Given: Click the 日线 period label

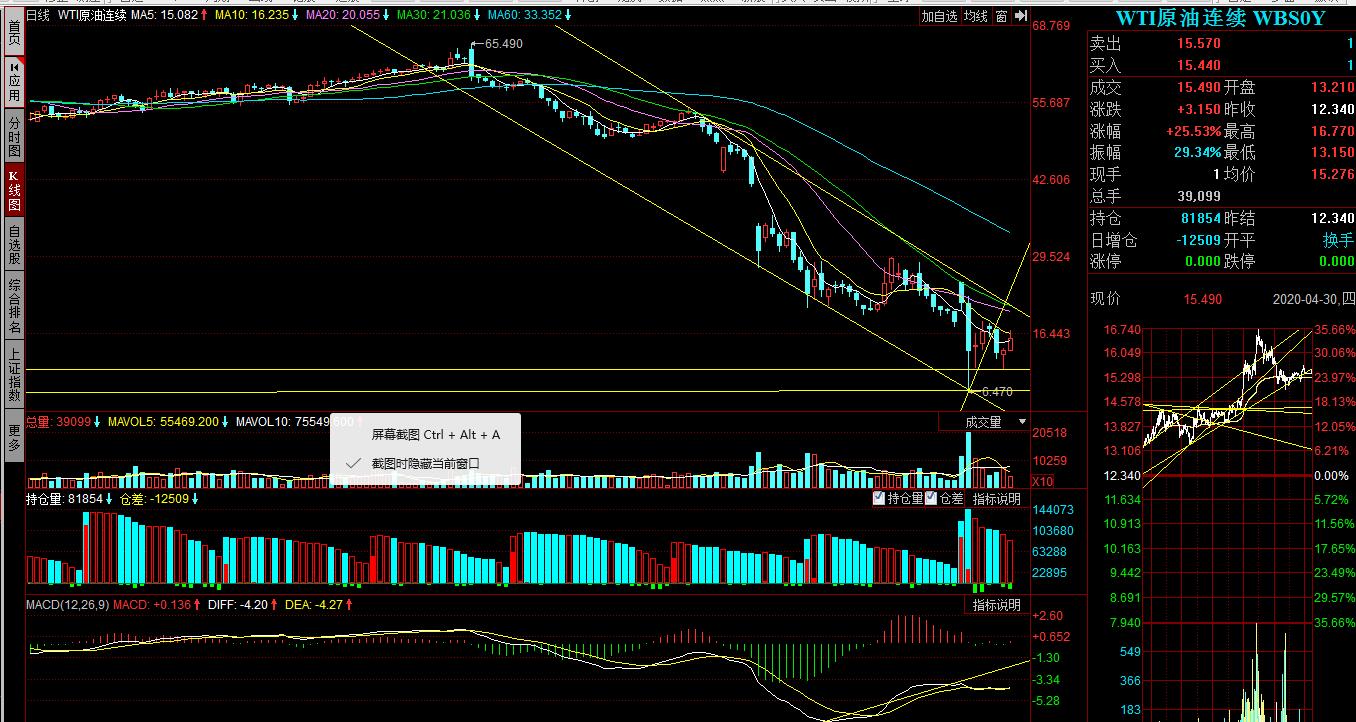Looking at the screenshot, I should [x=38, y=16].
